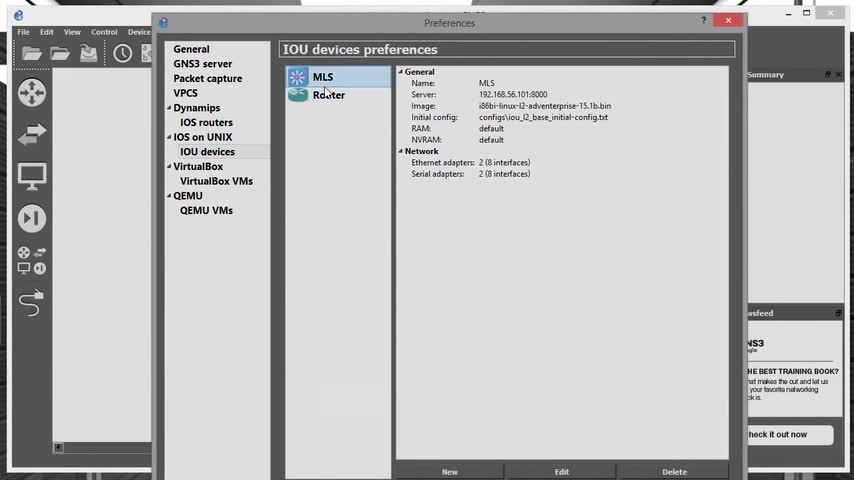
Task: Click the main window horizontal scrollbar left arrow
Action: pyautogui.click(x=58, y=447)
